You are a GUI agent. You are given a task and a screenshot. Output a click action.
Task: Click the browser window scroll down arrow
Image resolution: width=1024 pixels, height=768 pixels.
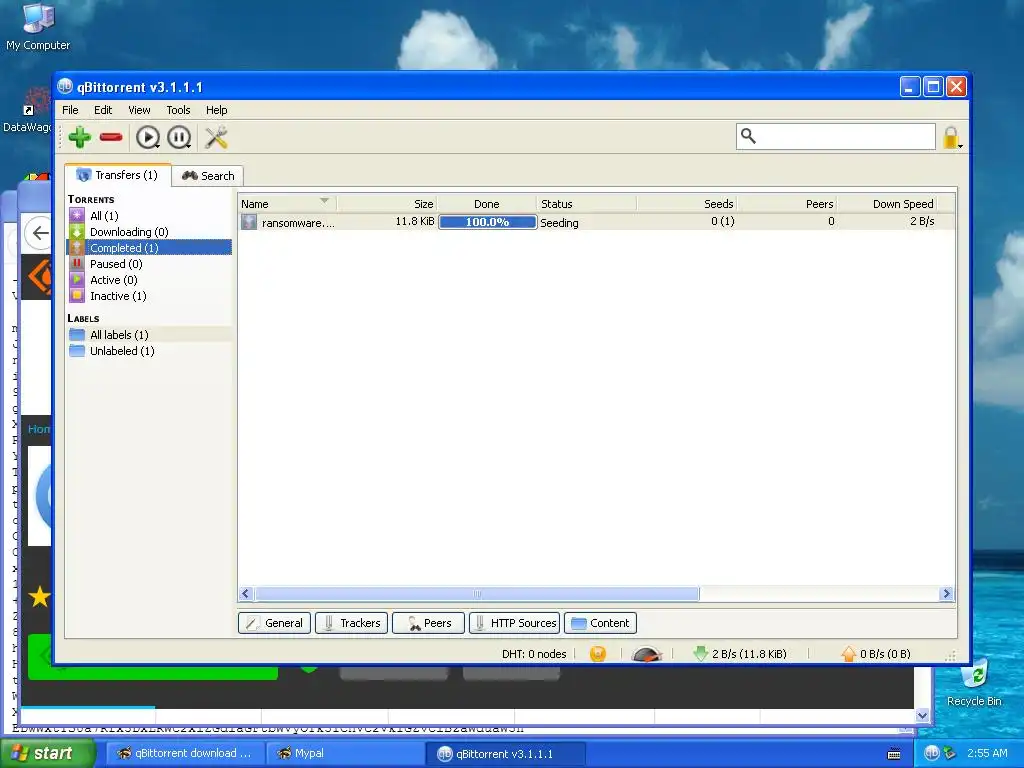click(x=922, y=715)
